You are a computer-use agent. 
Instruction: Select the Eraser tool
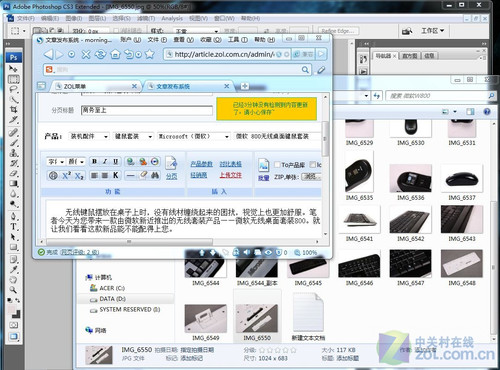coord(14,173)
